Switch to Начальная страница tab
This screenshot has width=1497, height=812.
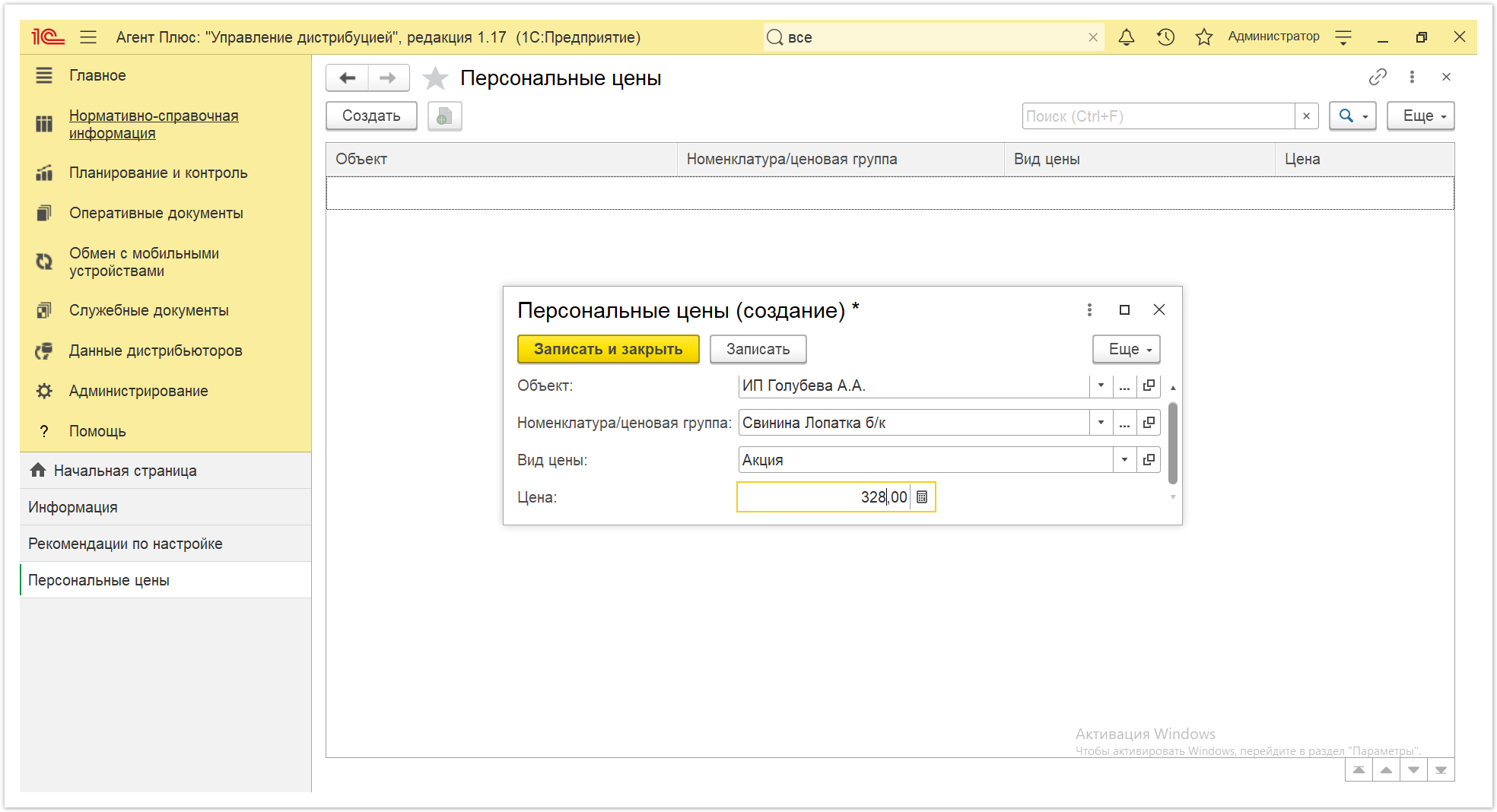(x=165, y=471)
